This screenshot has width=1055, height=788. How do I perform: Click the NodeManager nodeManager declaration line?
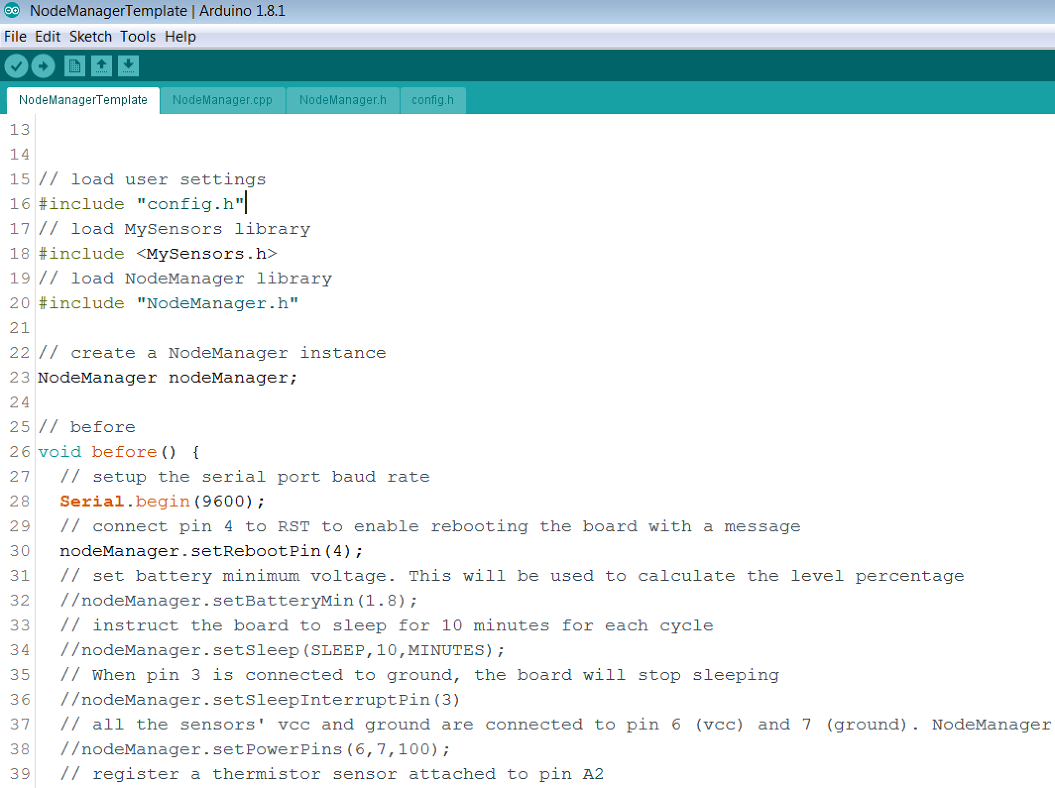click(167, 377)
